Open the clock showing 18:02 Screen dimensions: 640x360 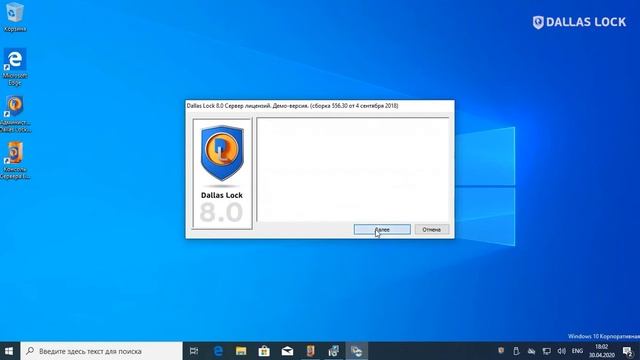tap(602, 351)
